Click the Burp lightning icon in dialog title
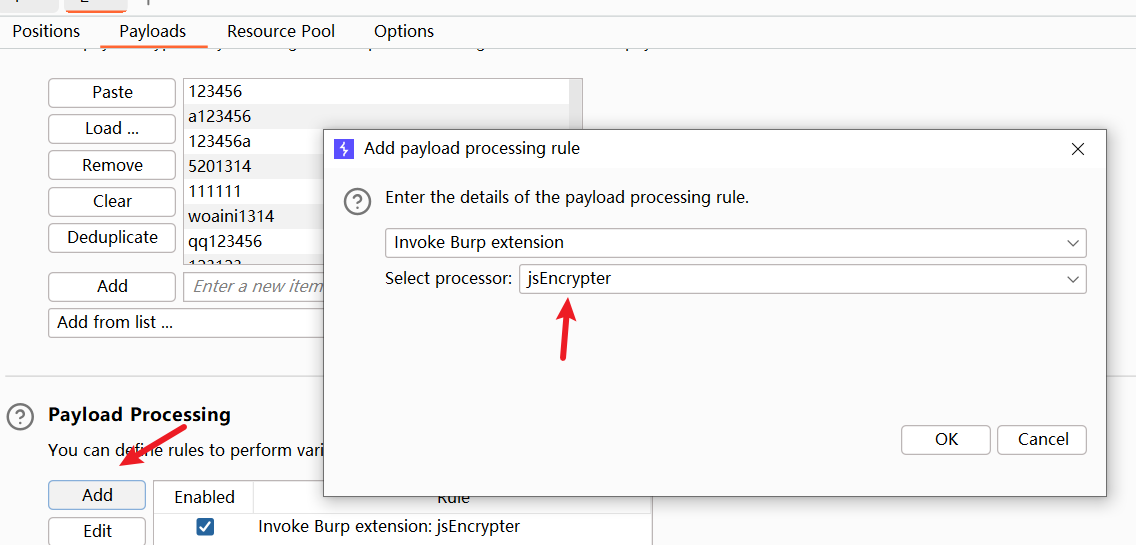Image resolution: width=1136 pixels, height=545 pixels. tap(344, 149)
